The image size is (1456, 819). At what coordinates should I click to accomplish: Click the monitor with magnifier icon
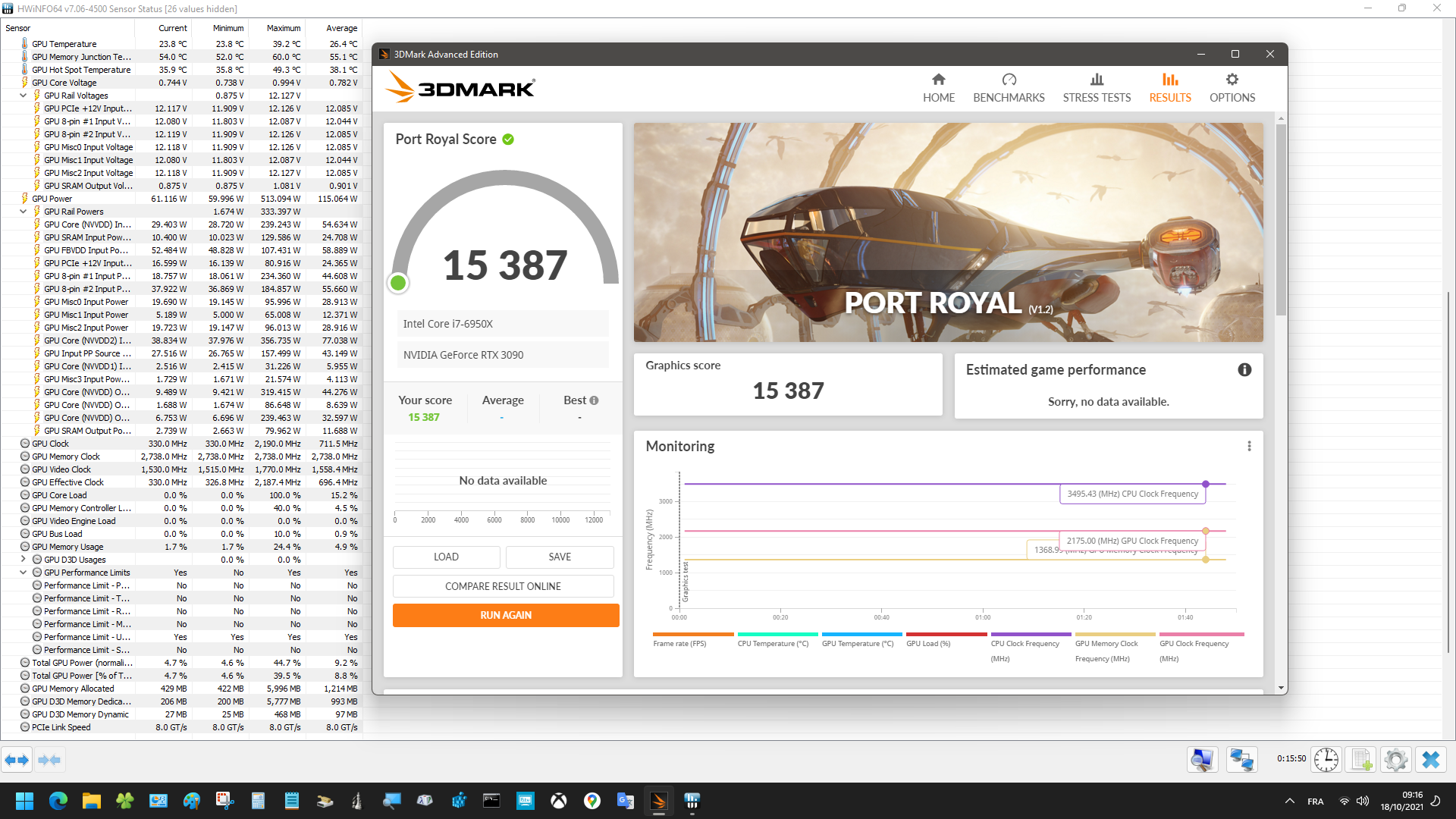point(1203,759)
